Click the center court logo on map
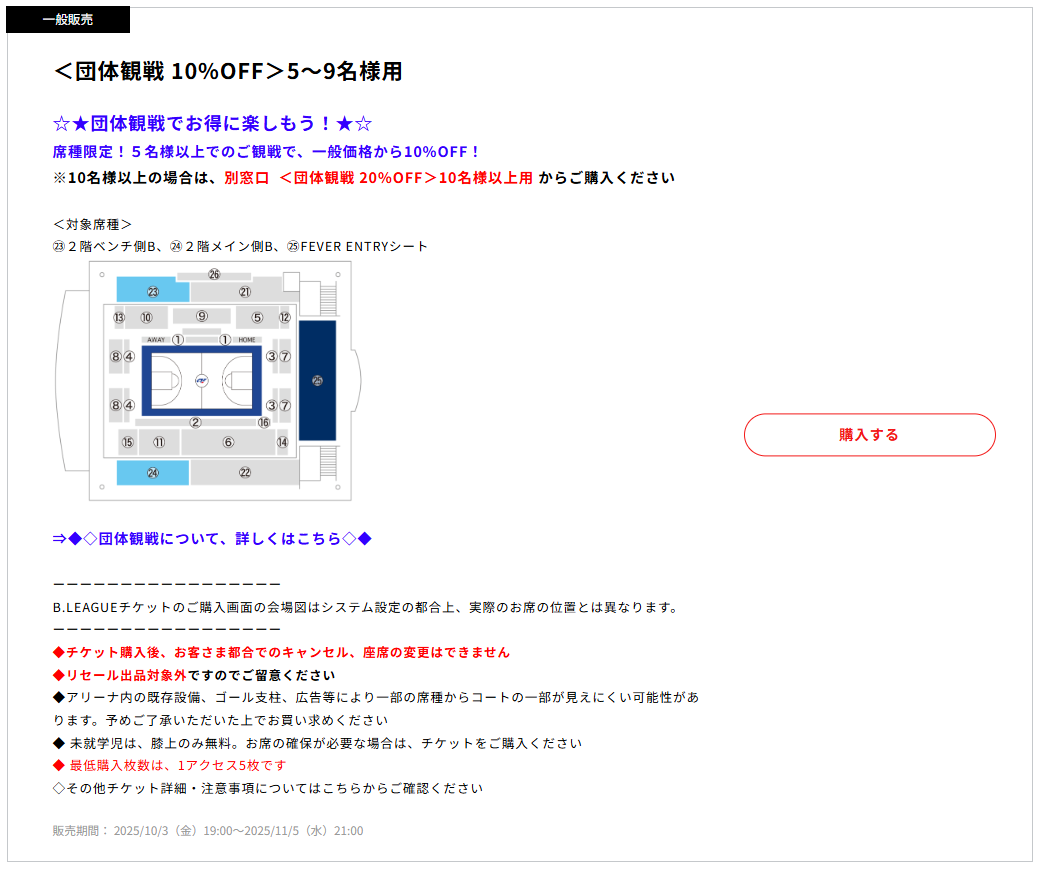 [x=202, y=380]
